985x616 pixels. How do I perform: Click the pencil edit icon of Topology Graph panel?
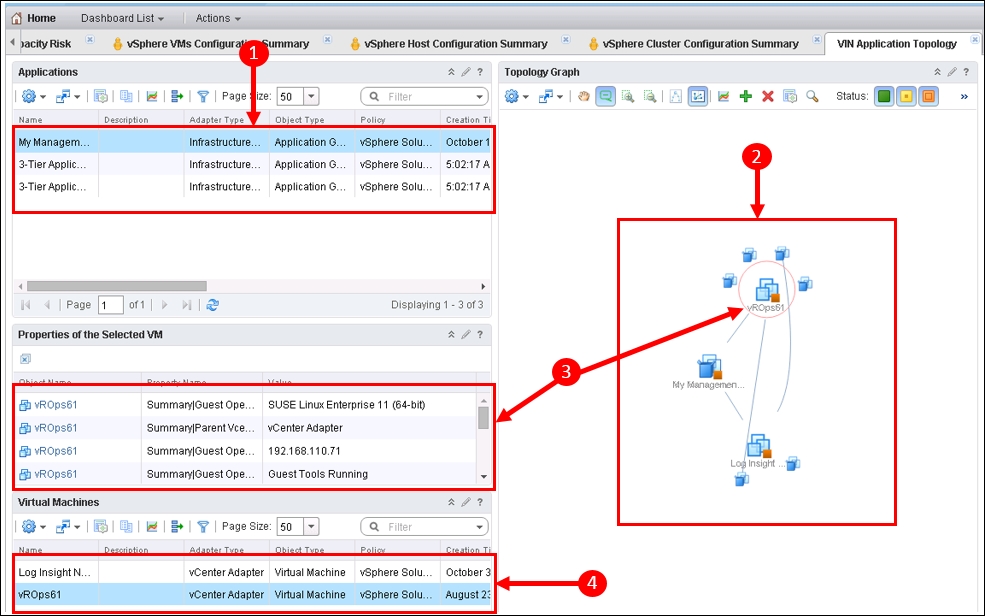[952, 72]
